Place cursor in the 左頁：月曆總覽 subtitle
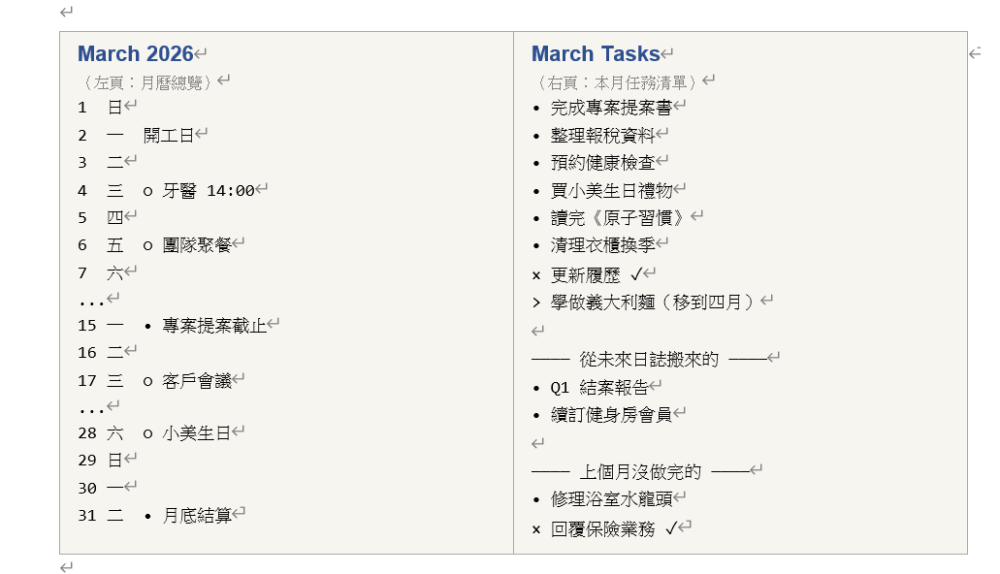This screenshot has width=1000, height=574. pyautogui.click(x=148, y=82)
